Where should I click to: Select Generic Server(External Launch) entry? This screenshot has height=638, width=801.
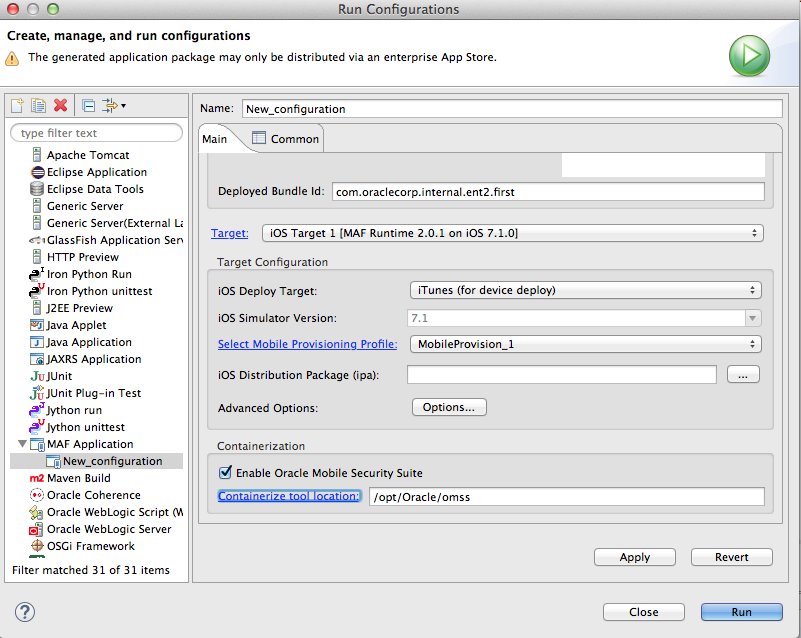[115, 223]
